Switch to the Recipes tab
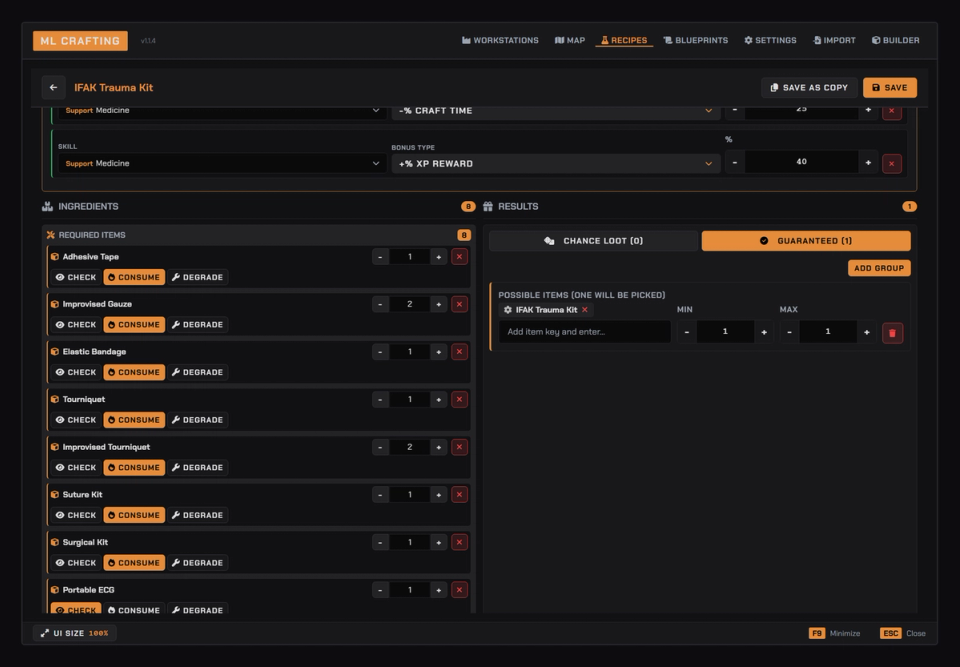The width and height of the screenshot is (960, 667). click(624, 40)
